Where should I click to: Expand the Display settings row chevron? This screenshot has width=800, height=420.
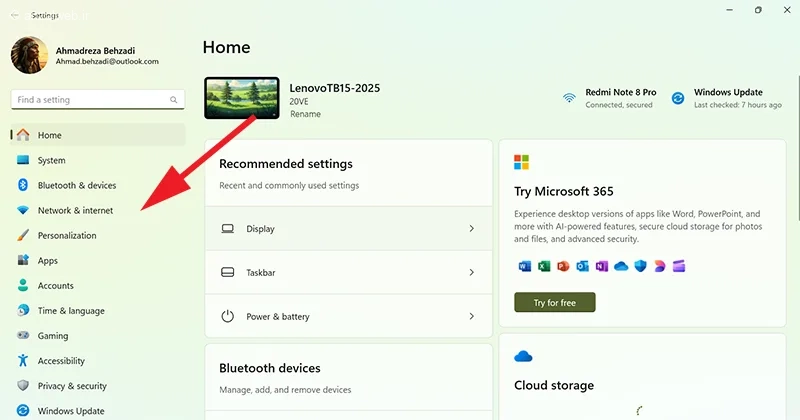click(x=471, y=229)
